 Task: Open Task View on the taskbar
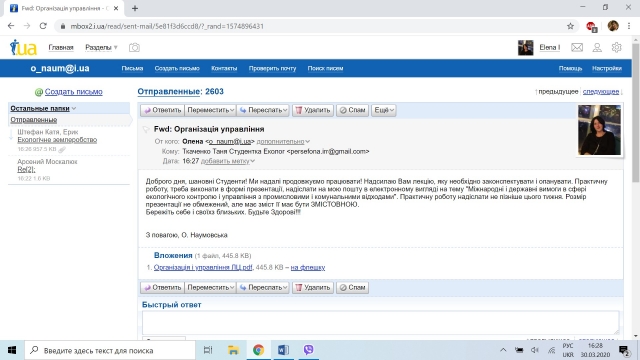[208, 350]
